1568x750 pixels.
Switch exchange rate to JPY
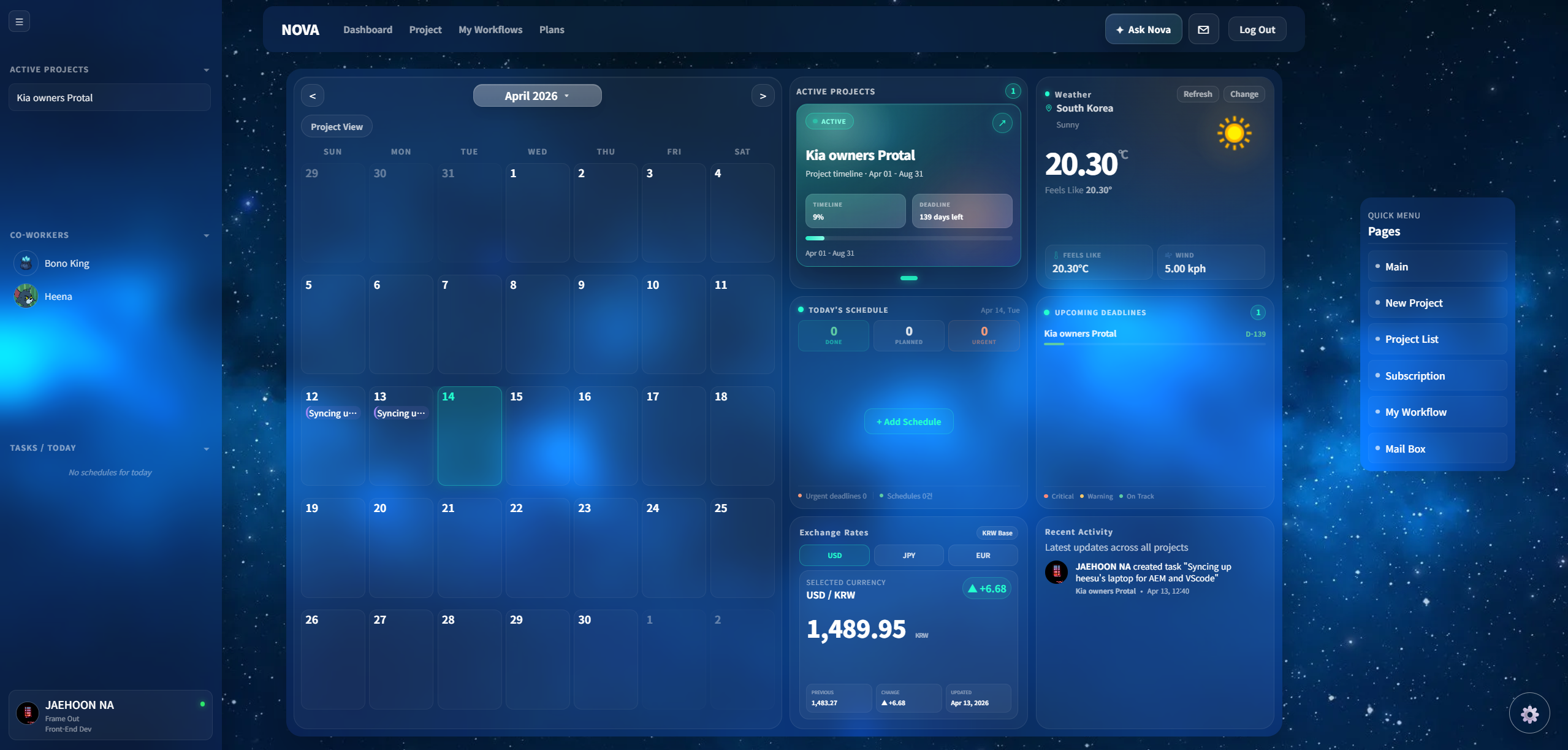[908, 555]
